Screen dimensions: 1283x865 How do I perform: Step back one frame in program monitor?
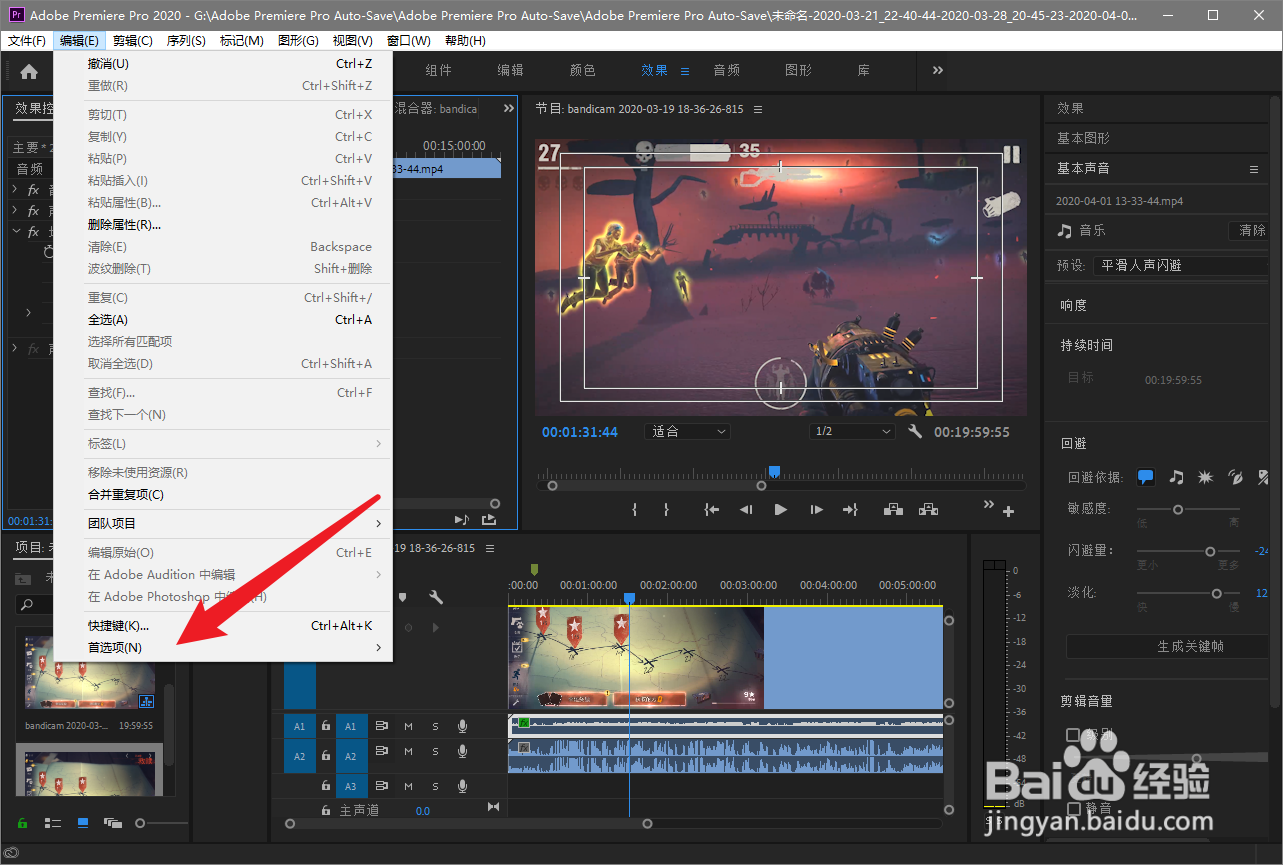pyautogui.click(x=746, y=509)
